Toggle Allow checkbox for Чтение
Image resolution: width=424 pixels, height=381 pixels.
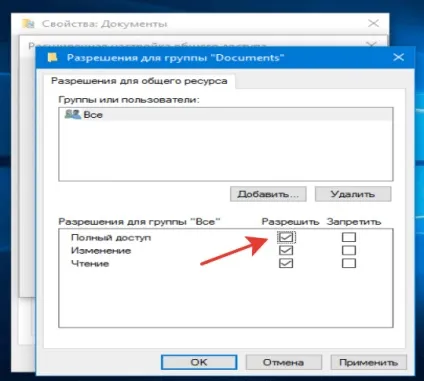coord(286,263)
